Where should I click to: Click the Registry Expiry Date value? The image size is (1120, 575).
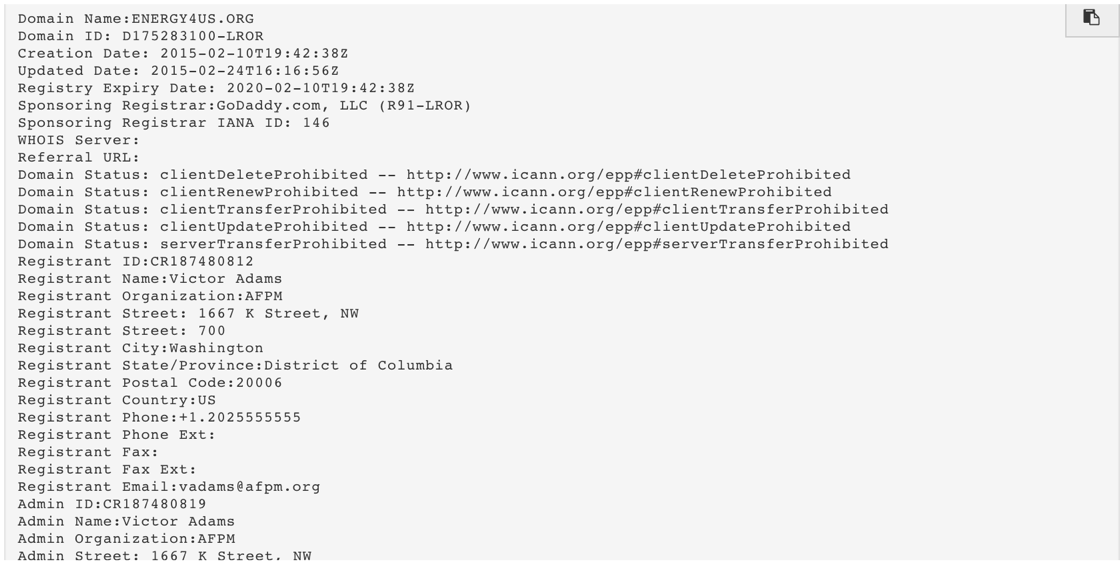pos(321,88)
